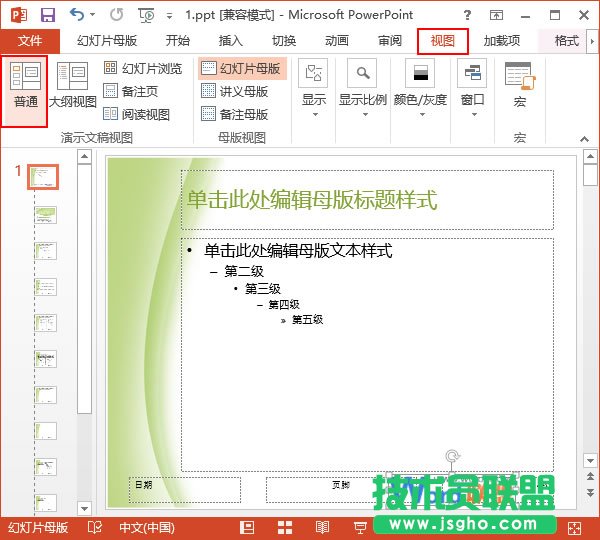Collapse the ribbon with chevron
The height and width of the screenshot is (540, 600).
[584, 139]
